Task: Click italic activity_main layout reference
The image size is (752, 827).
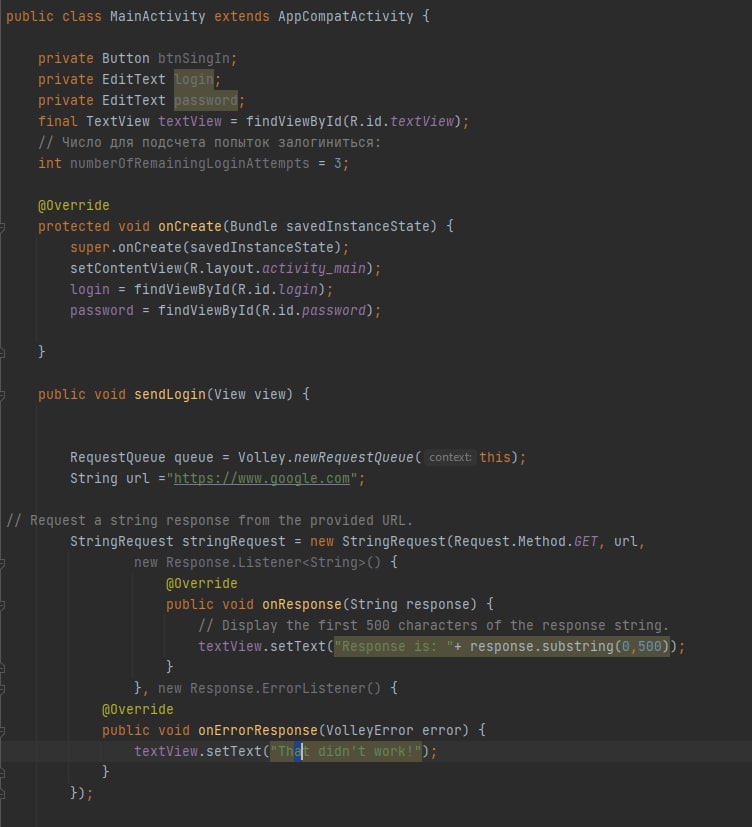Action: tap(314, 268)
